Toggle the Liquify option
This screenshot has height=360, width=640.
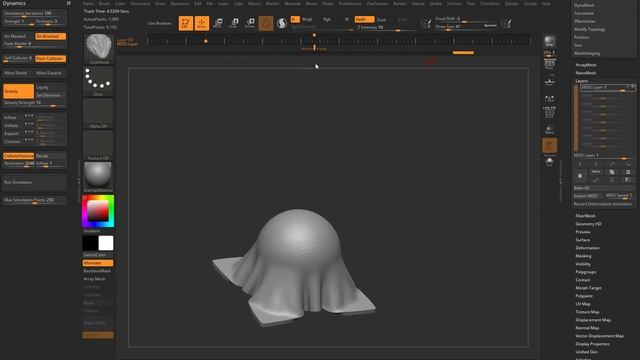tap(51, 87)
